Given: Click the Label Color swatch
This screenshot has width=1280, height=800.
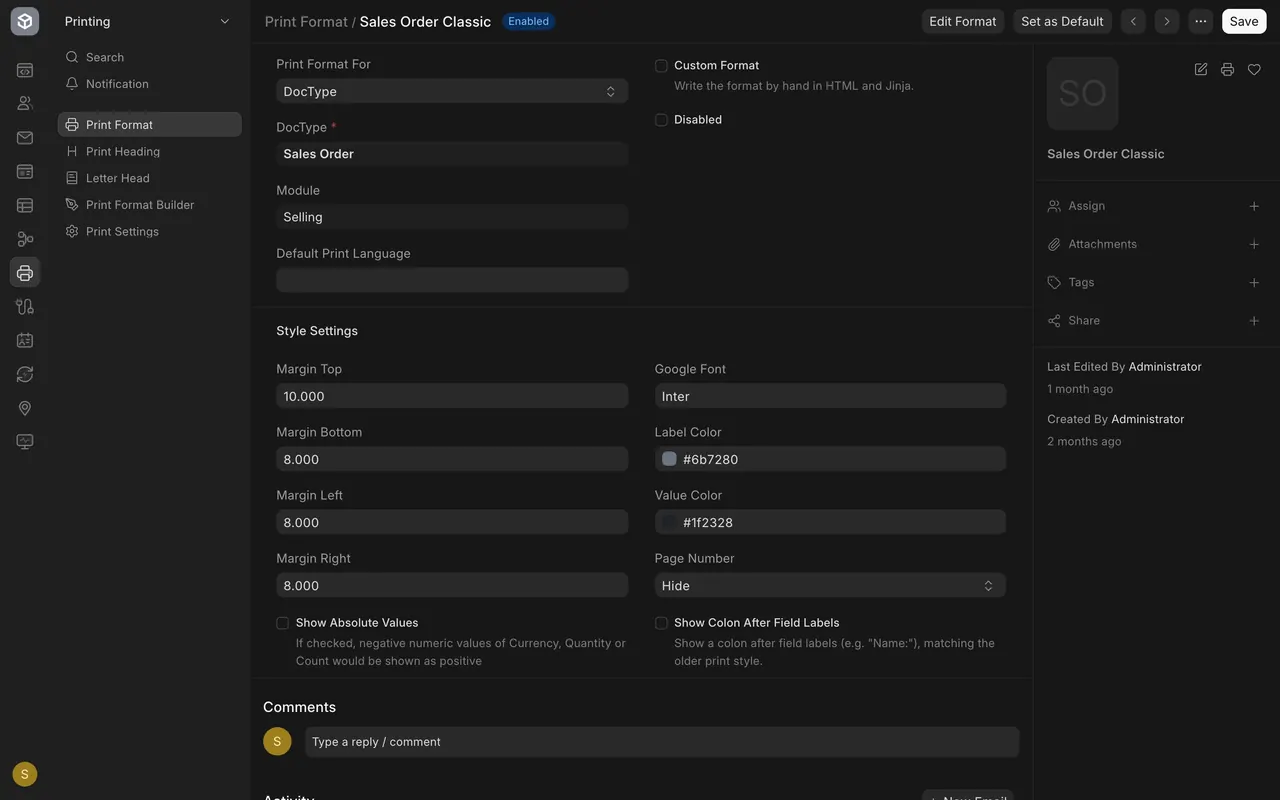Looking at the screenshot, I should pyautogui.click(x=669, y=459).
